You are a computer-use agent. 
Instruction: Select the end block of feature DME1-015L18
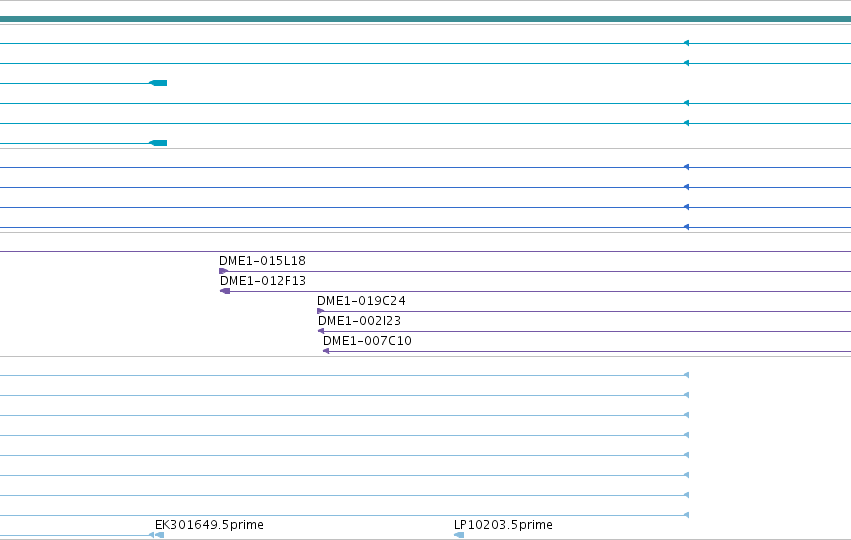click(223, 271)
